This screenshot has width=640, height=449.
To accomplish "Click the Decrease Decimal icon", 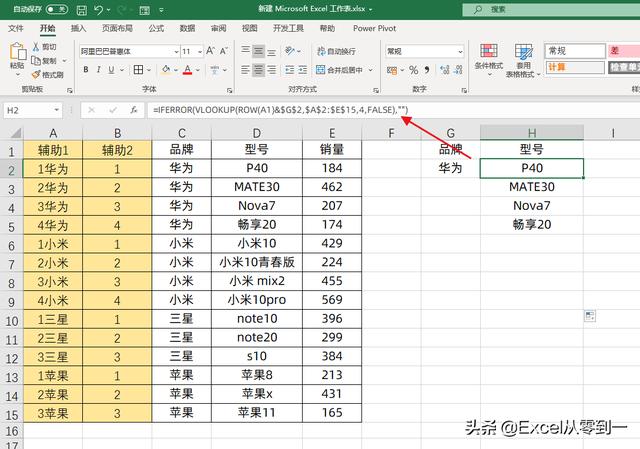I will coord(458,70).
